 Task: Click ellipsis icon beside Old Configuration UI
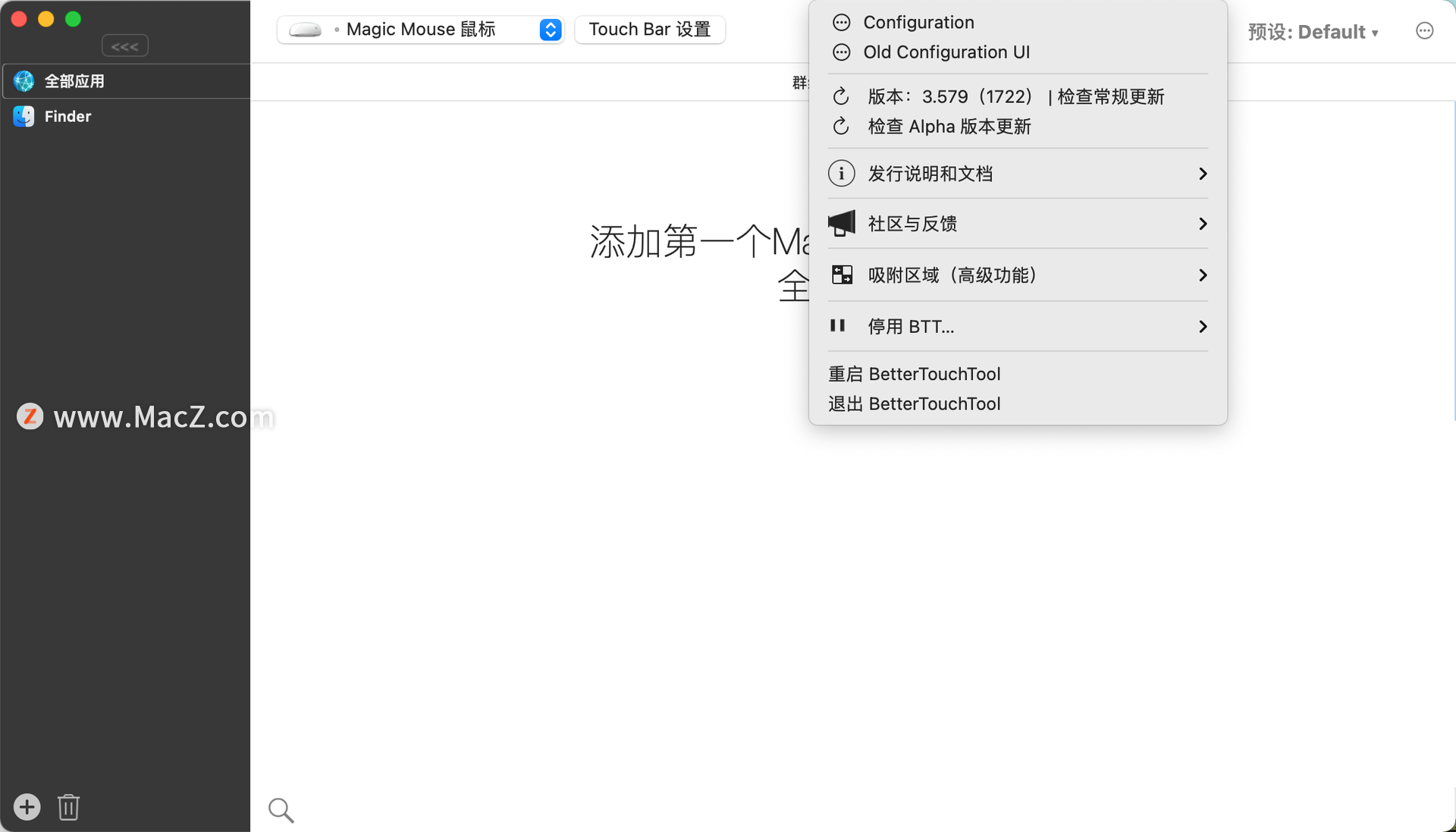841,52
